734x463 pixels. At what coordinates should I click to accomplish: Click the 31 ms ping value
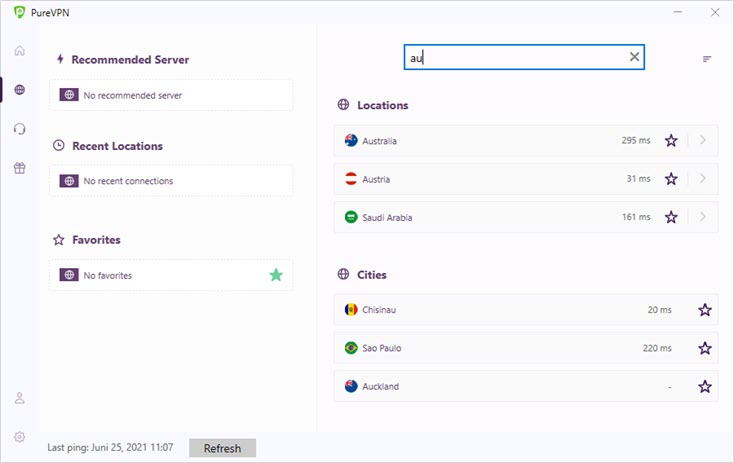coord(638,179)
